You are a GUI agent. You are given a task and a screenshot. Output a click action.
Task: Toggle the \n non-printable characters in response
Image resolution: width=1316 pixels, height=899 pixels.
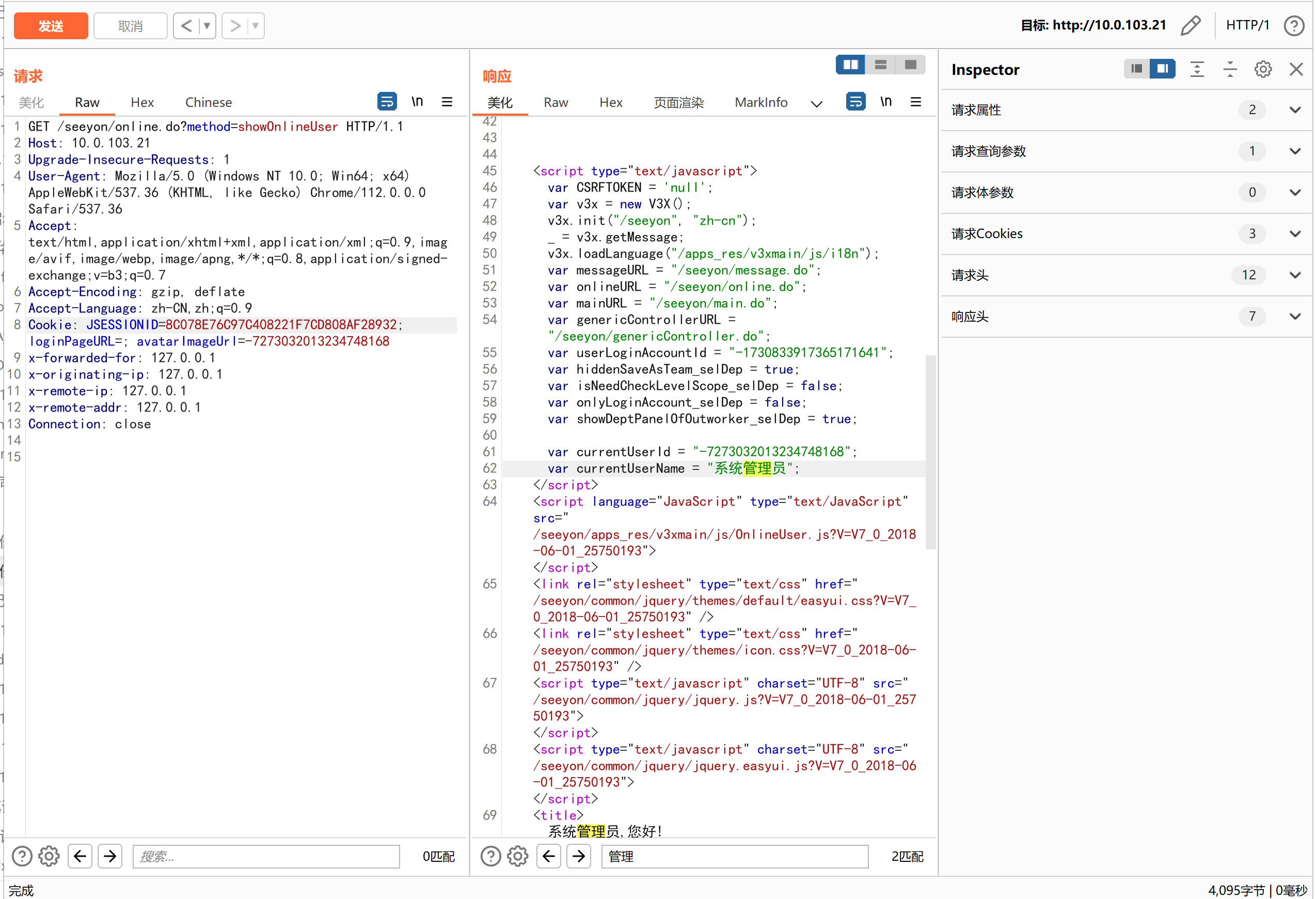(x=885, y=101)
